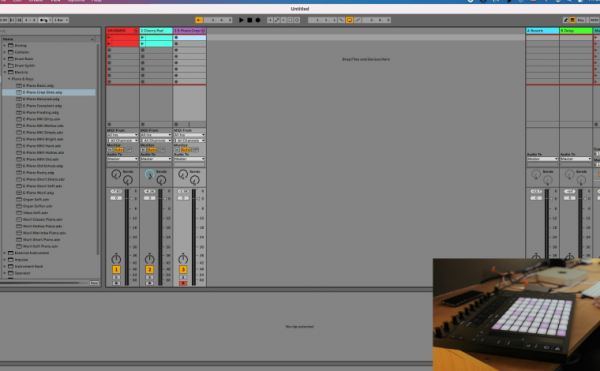This screenshot has height=371, width=600.
Task: Open track 3 Audio To Master dropdown
Action: coord(189,159)
